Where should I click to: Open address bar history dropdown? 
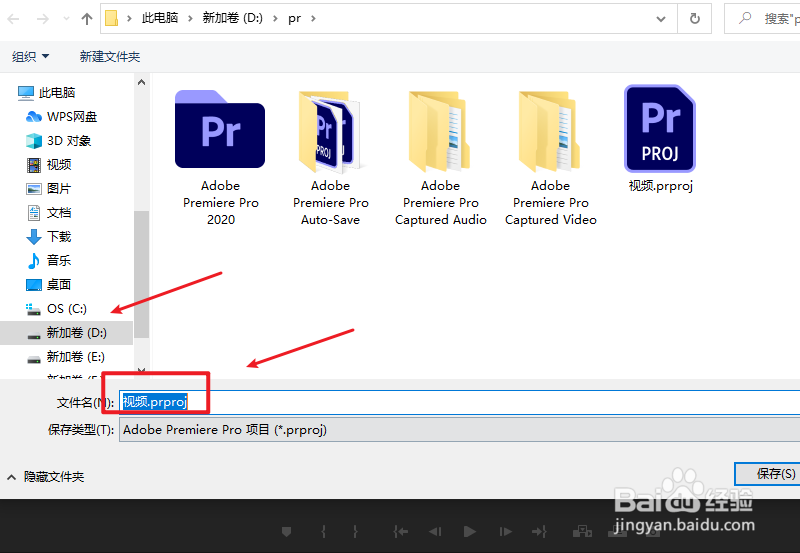tap(661, 19)
